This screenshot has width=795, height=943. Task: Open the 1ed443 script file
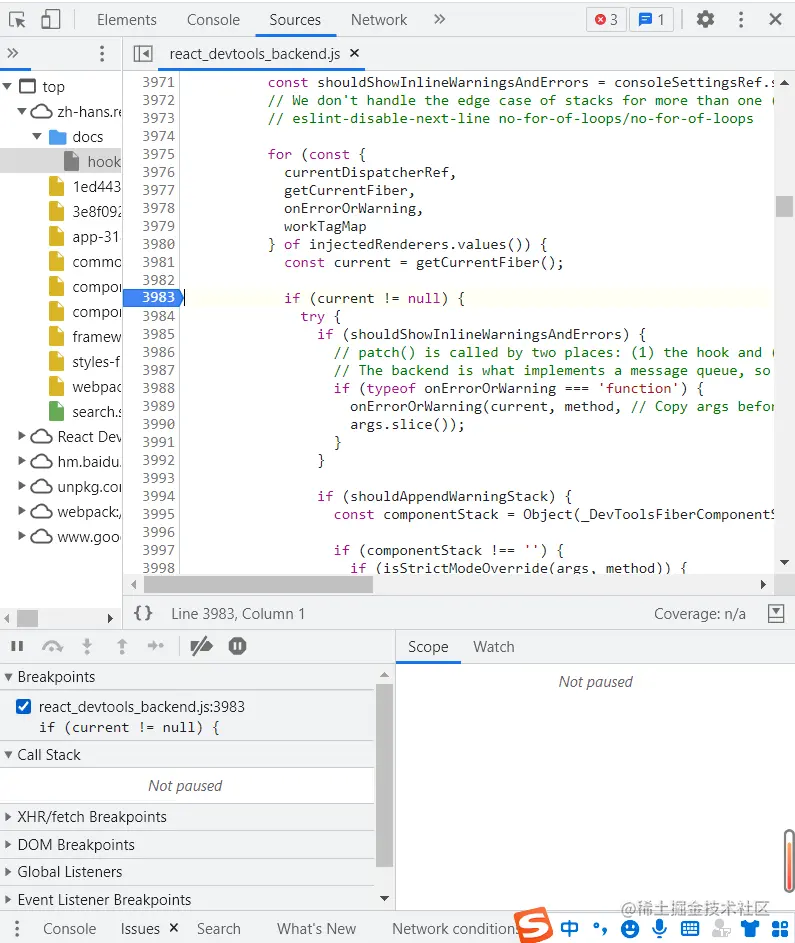pyautogui.click(x=85, y=186)
